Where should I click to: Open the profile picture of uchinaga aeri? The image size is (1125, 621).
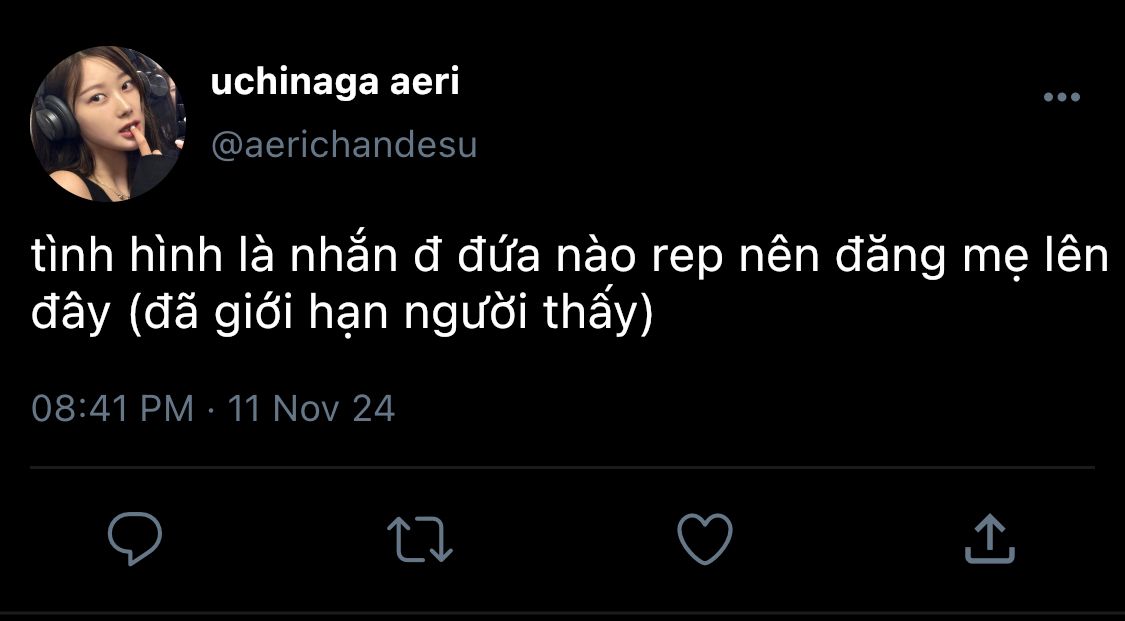click(108, 124)
